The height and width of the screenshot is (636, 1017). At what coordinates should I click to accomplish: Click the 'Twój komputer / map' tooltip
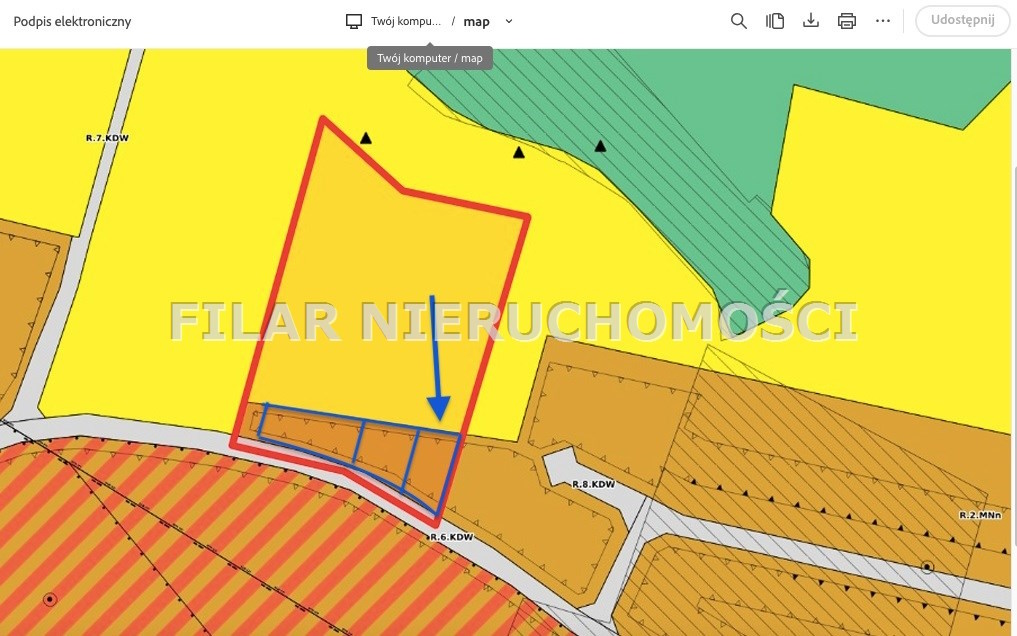[430, 58]
